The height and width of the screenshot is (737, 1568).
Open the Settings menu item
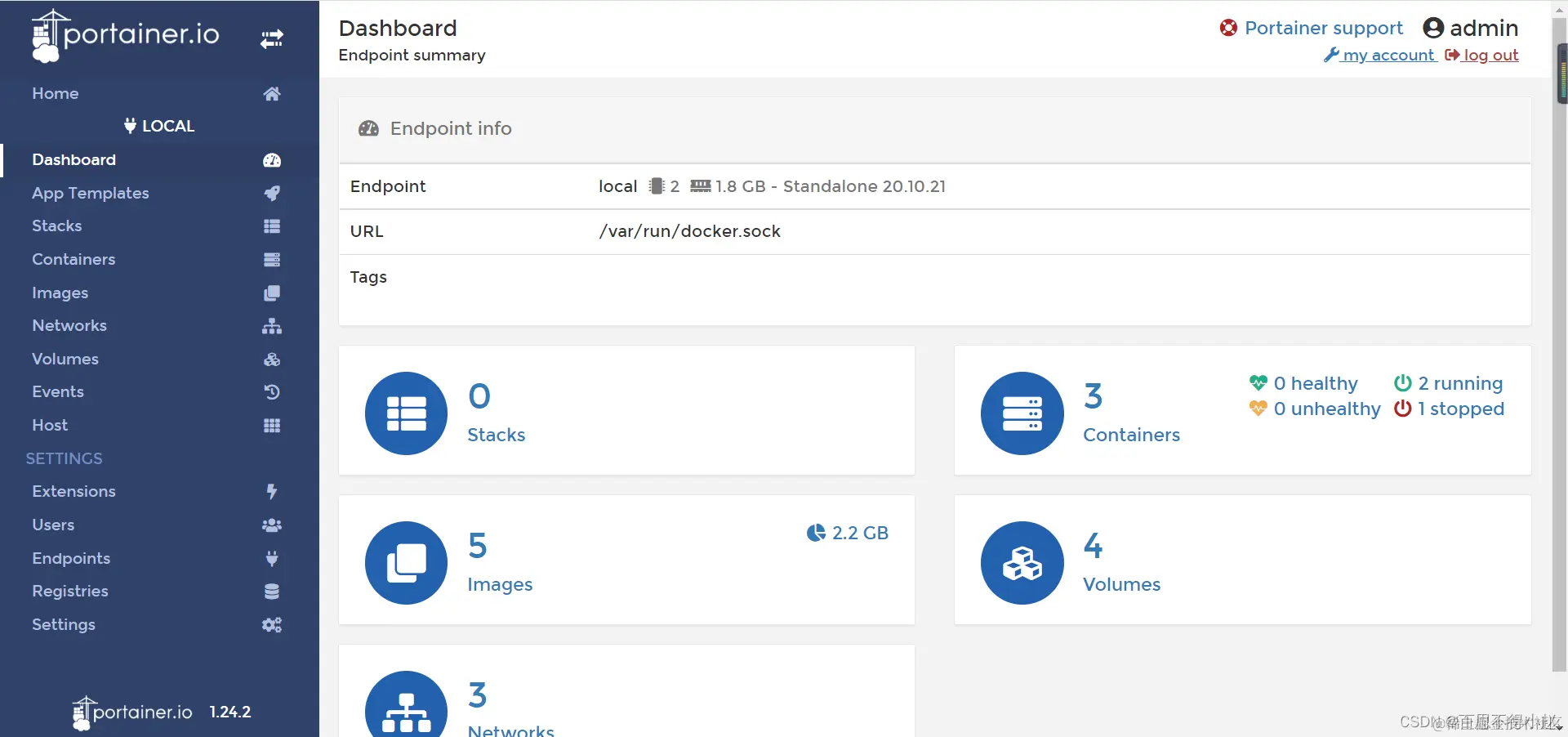coord(64,625)
